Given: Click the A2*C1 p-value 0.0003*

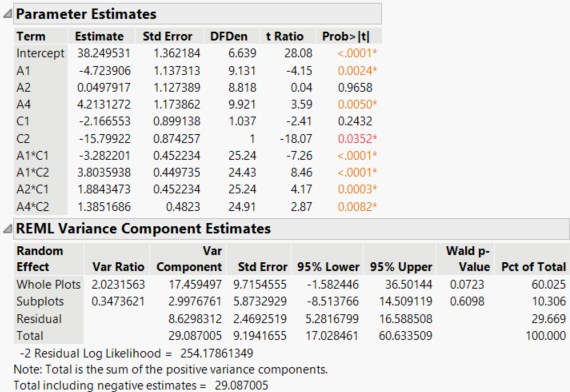Looking at the screenshot, I should click(357, 189).
